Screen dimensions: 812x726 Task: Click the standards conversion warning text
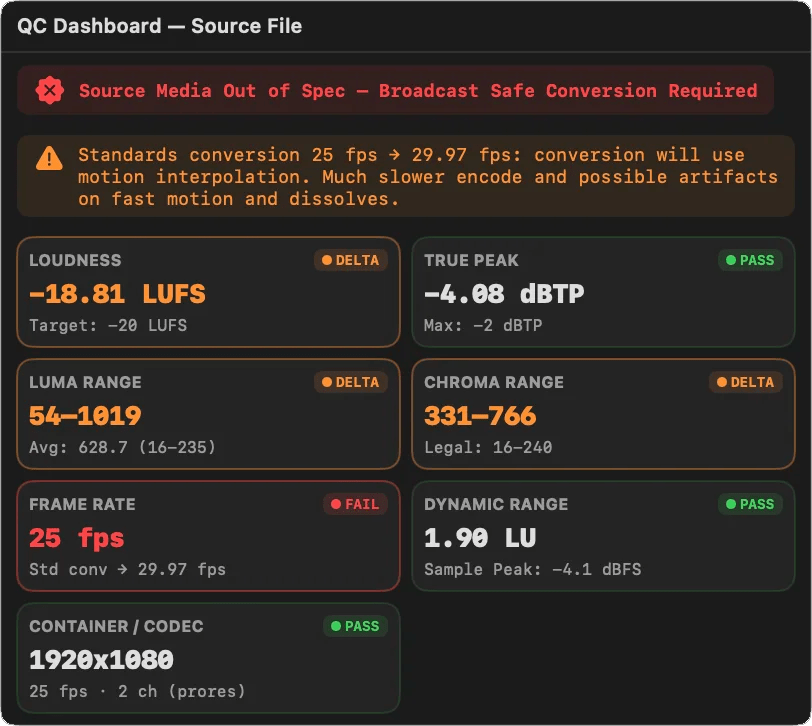point(428,177)
